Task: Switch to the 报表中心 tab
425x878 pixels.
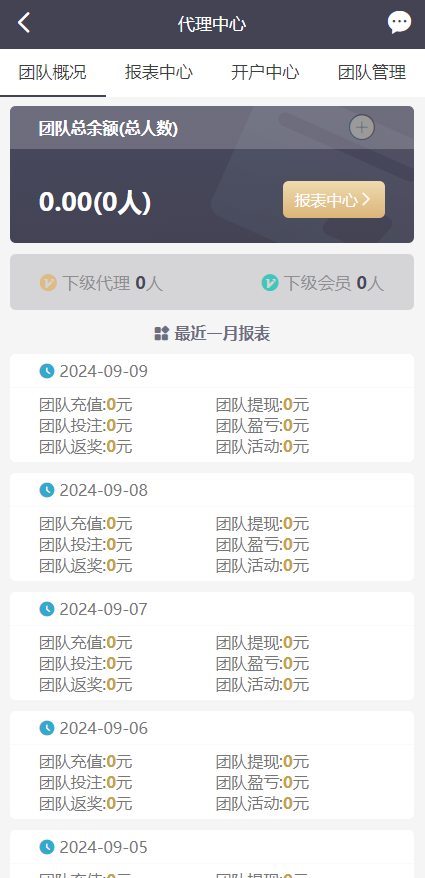Action: click(x=159, y=73)
